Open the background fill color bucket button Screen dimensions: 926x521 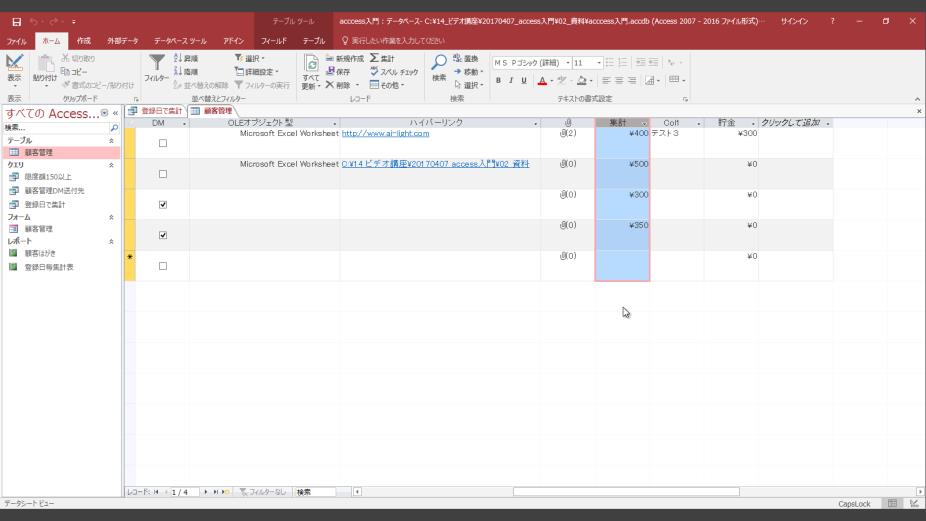(x=582, y=80)
